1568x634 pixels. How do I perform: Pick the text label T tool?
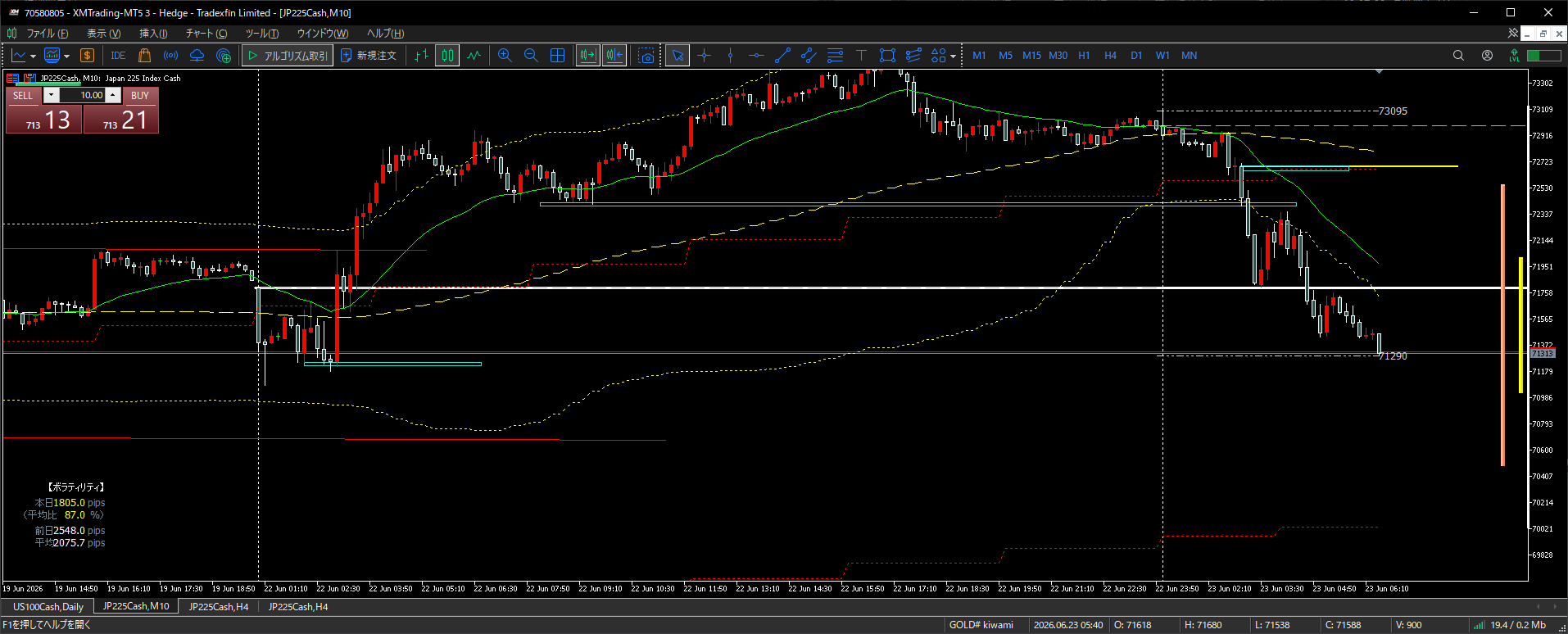(x=861, y=56)
